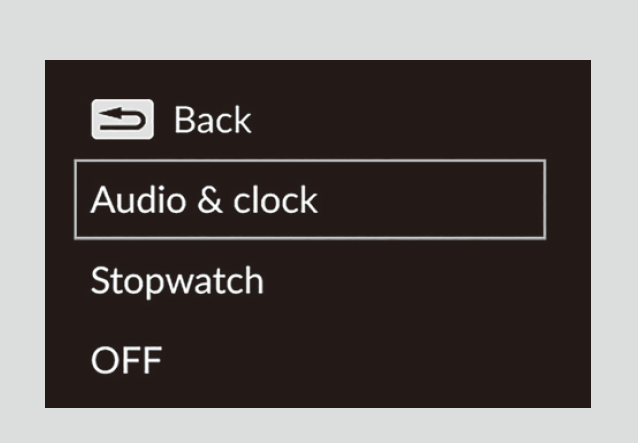Click the white rounded back symbol

[x=122, y=120]
